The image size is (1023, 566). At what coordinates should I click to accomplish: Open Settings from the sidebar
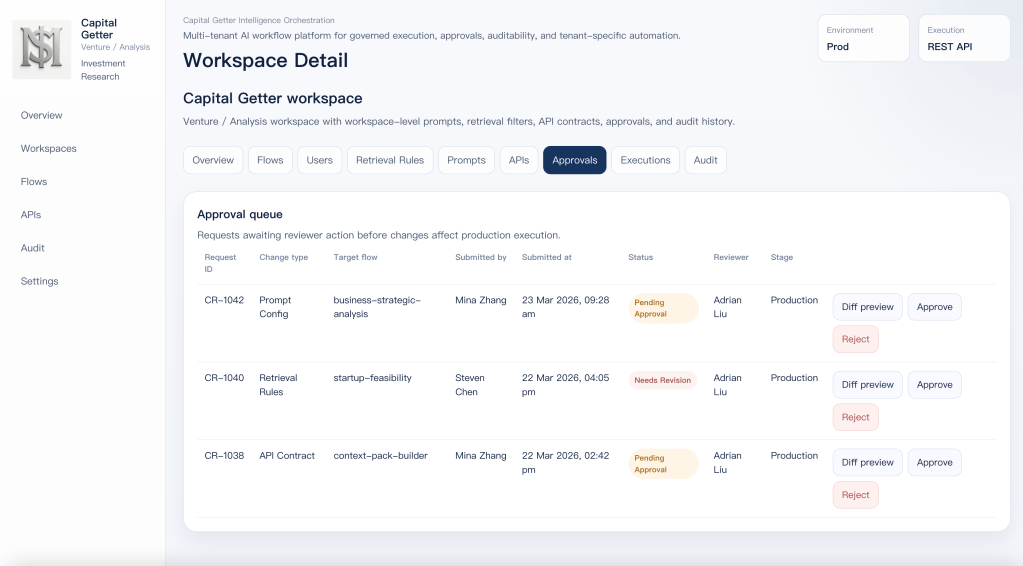[40, 281]
